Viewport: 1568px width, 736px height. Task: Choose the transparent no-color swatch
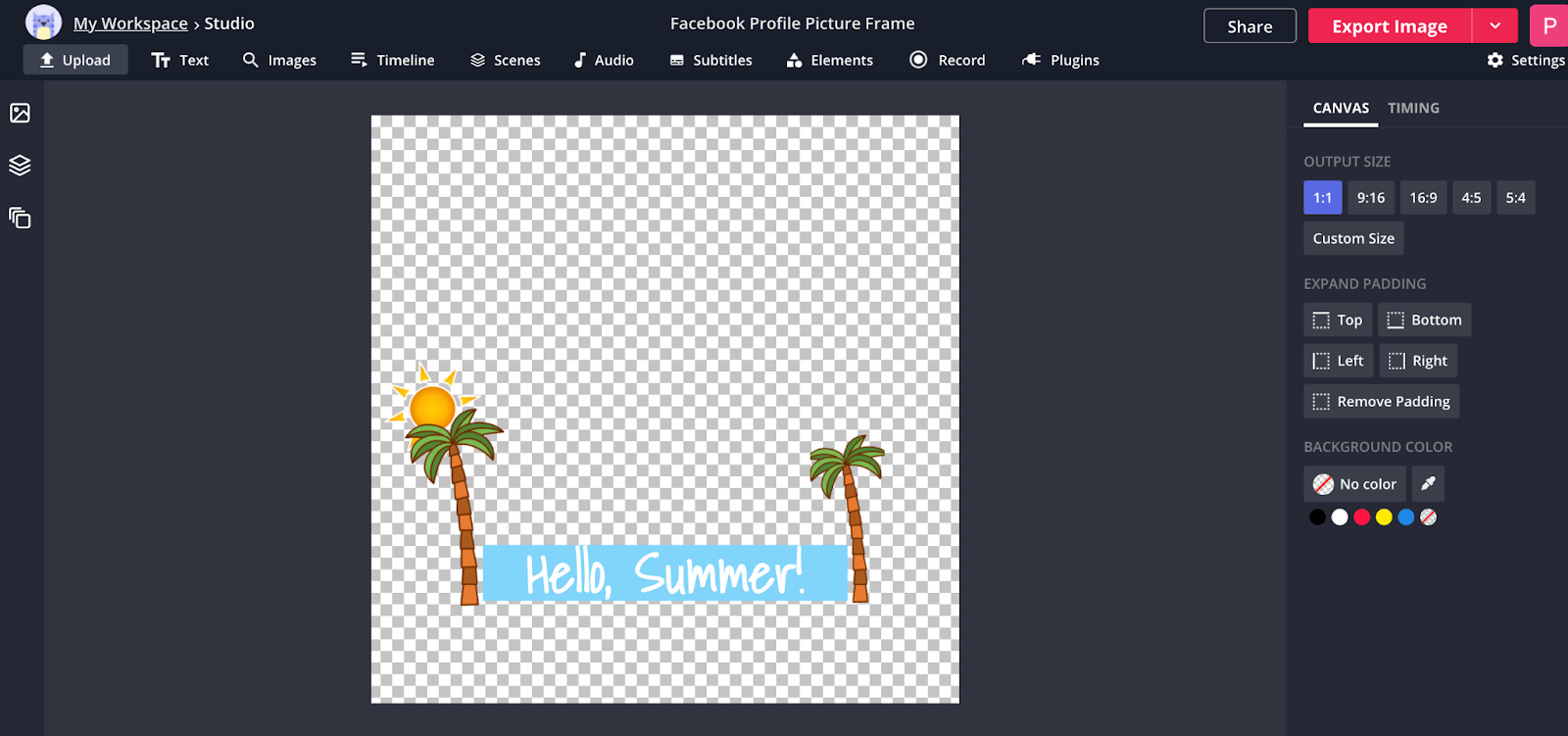coord(1429,517)
